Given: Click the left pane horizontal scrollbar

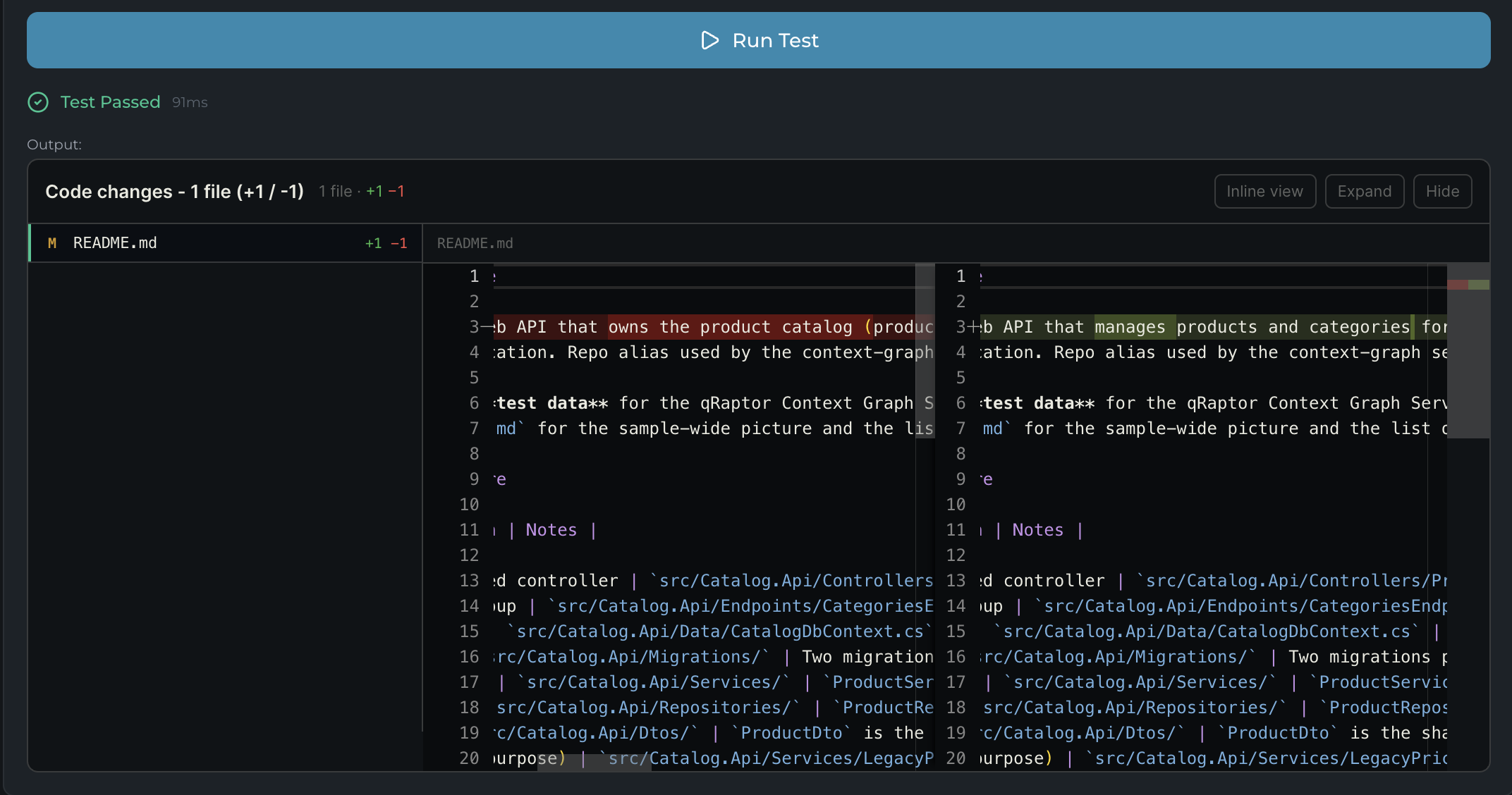Looking at the screenshot, I should (595, 762).
